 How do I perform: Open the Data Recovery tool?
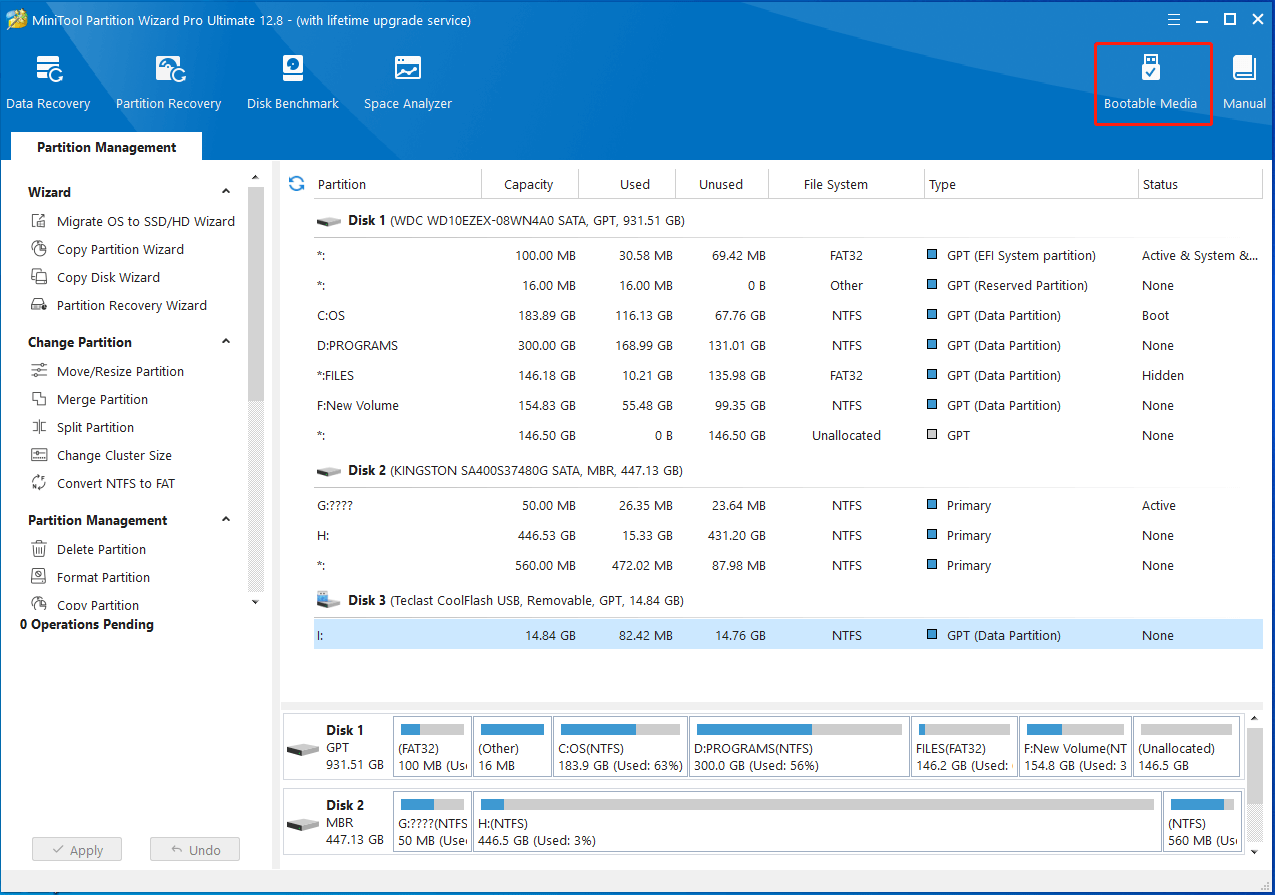coord(48,82)
